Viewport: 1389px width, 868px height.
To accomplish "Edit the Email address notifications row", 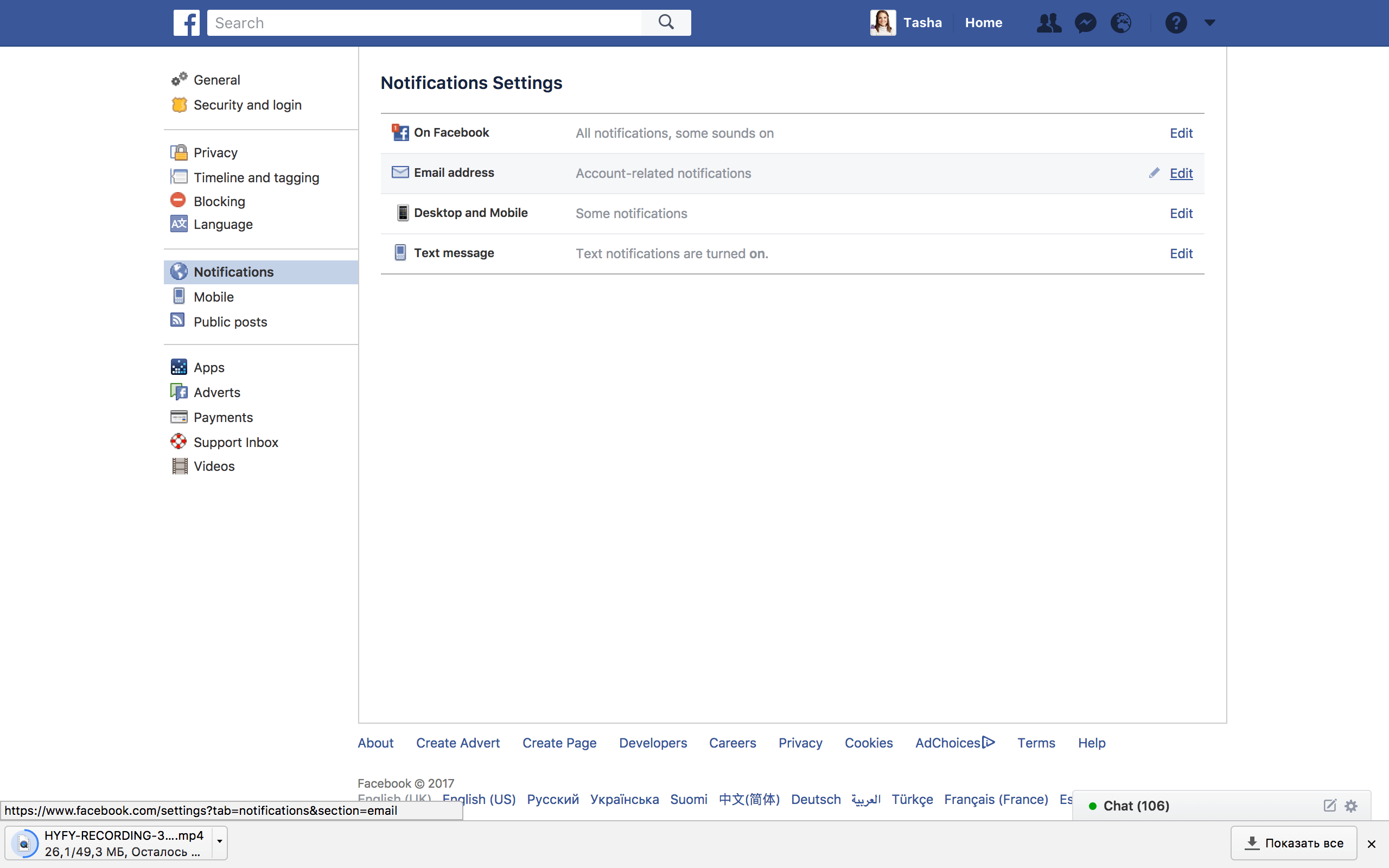I will pos(1181,174).
